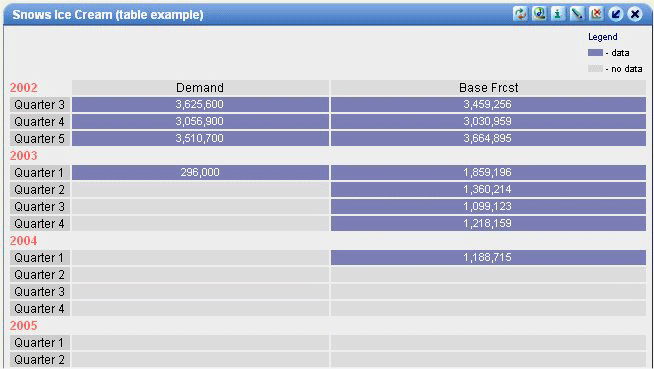Viewport: 654px width, 369px height.
Task: Select the Demand column header
Action: [x=200, y=88]
